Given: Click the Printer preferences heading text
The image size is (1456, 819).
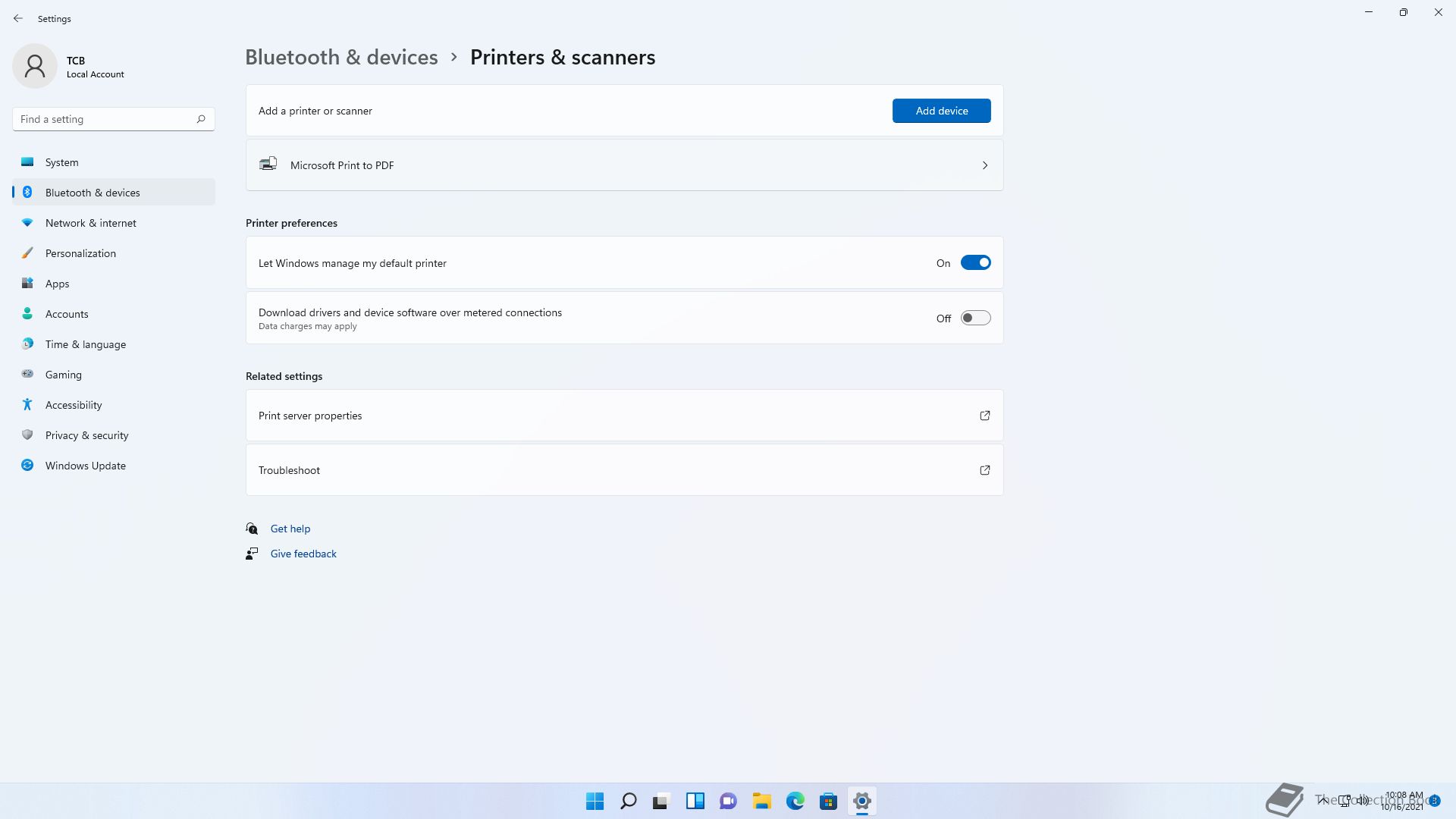Looking at the screenshot, I should 291,223.
